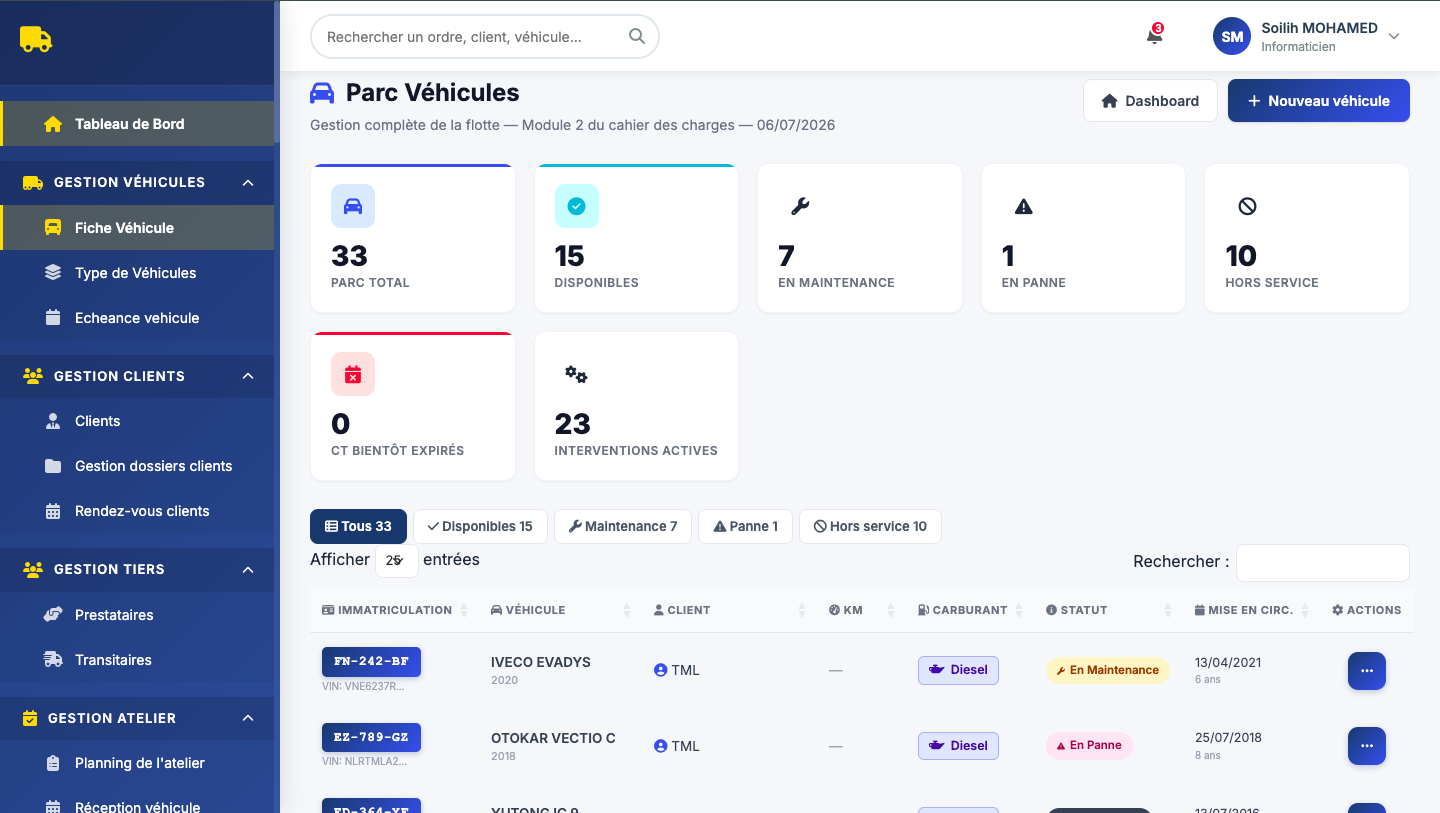
Task: Open Prestataires in sidebar
Action: 137,615
